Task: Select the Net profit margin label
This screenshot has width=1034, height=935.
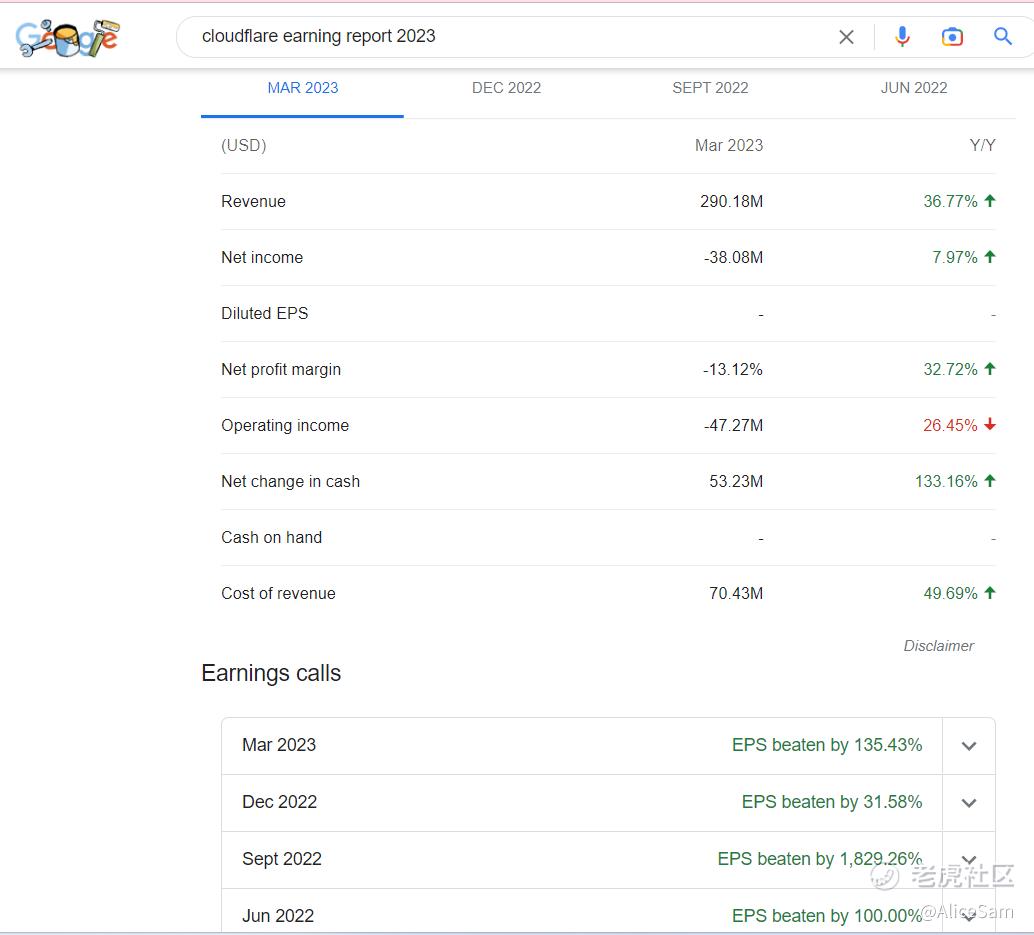Action: (281, 370)
